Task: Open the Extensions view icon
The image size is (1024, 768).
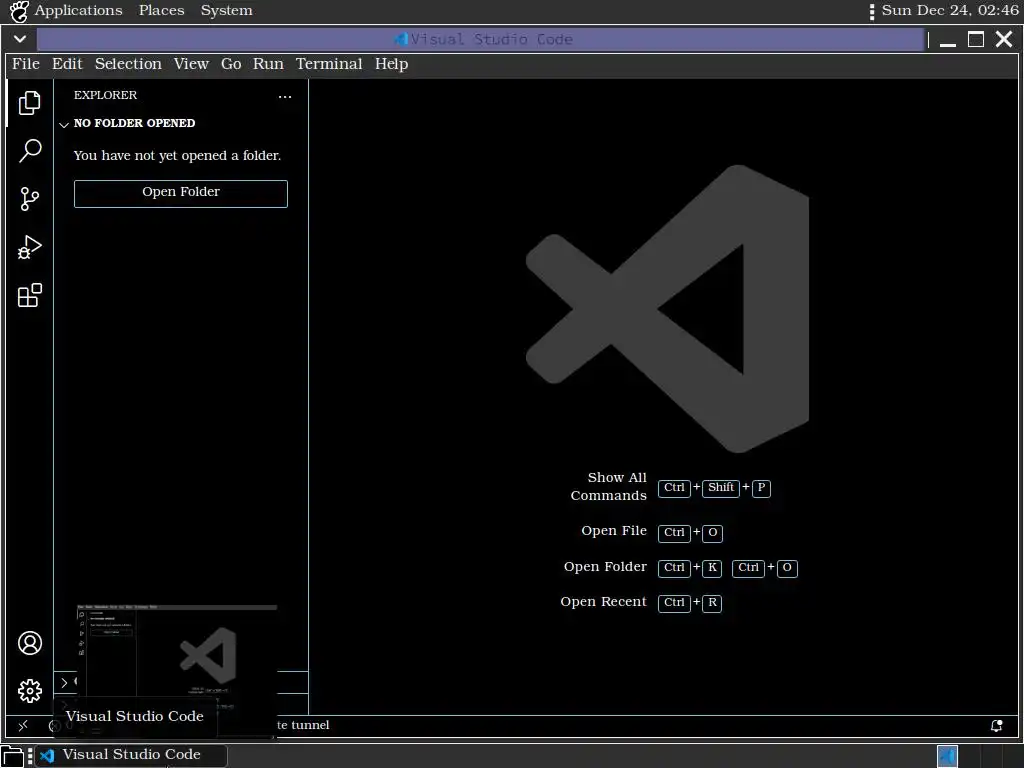Action: 29,295
